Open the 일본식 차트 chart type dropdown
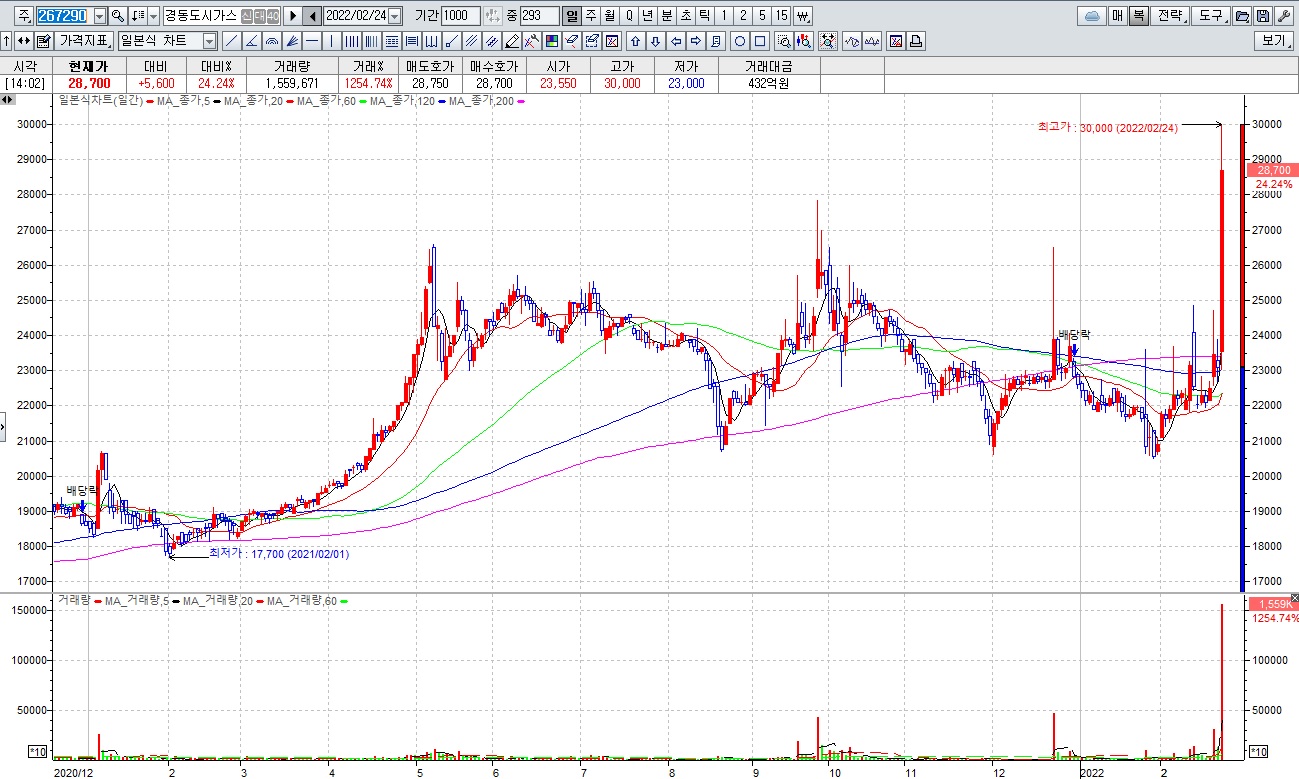Image resolution: width=1299 pixels, height=779 pixels. pos(209,41)
